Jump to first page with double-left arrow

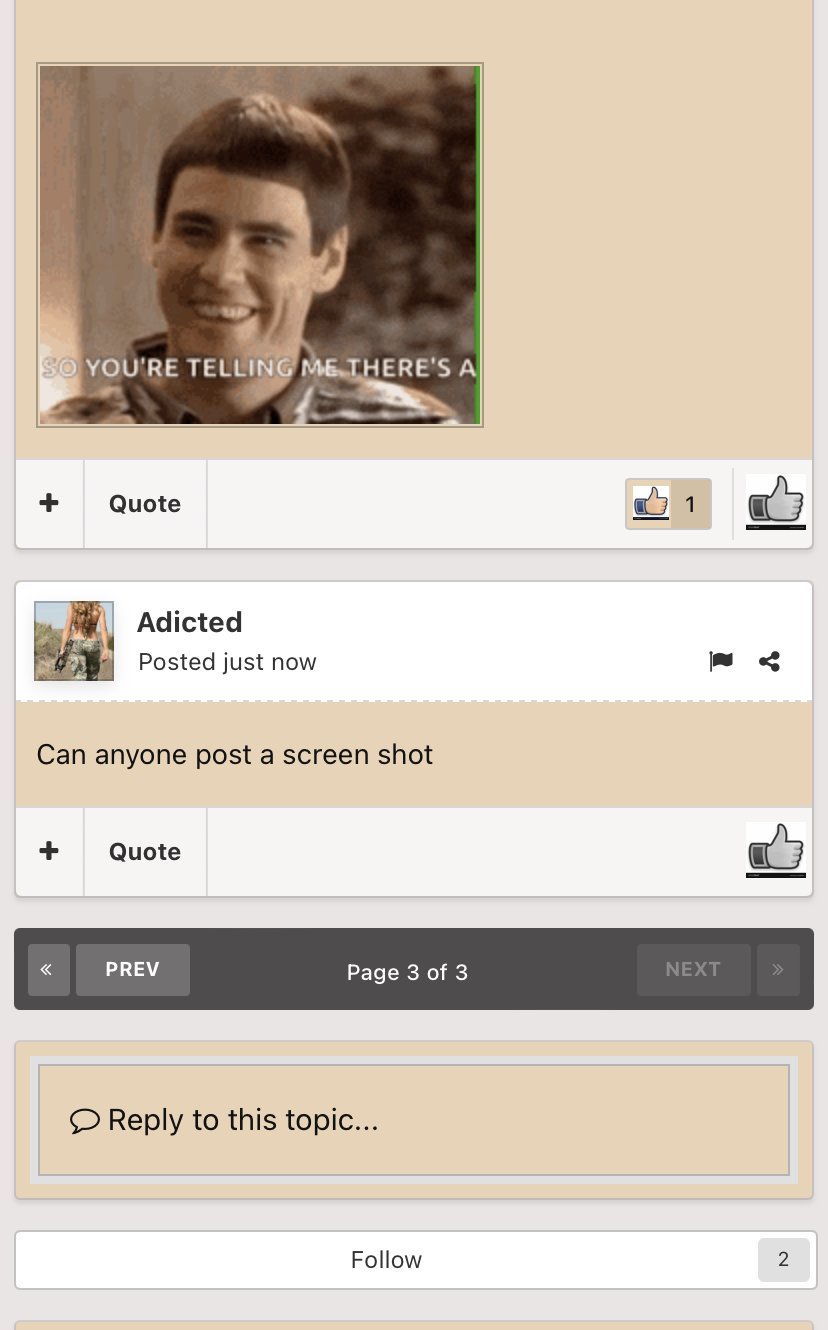tap(48, 970)
